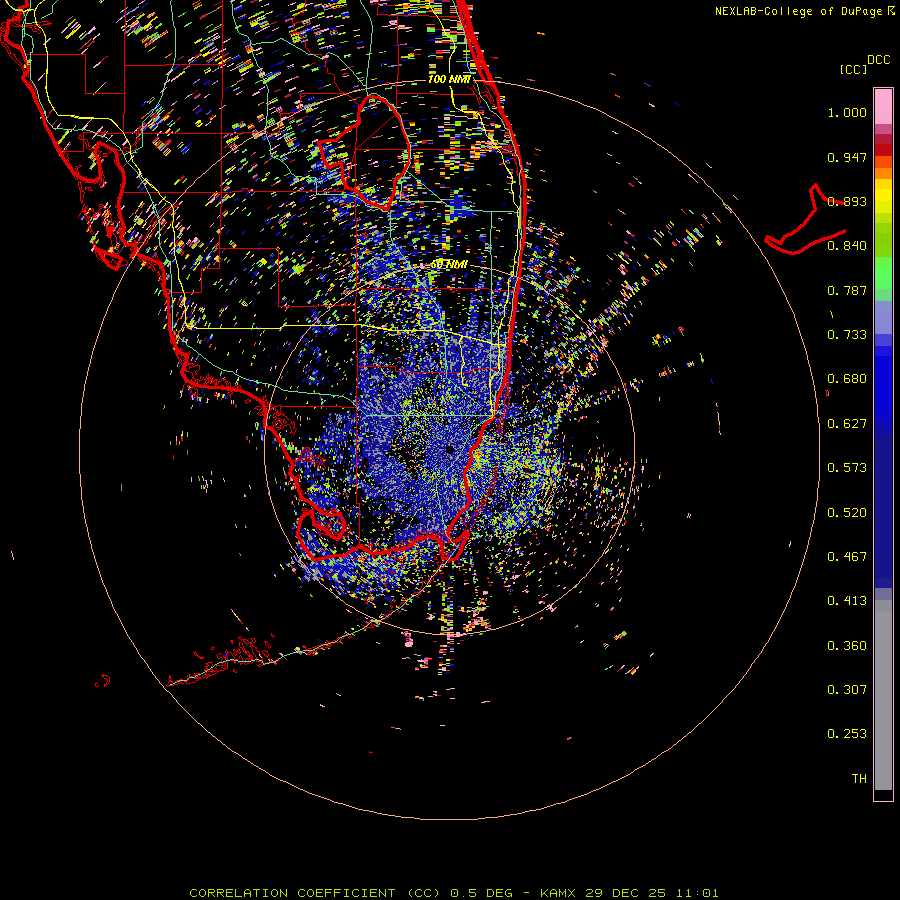Click the 0.520 scale value
The height and width of the screenshot is (900, 900).
pyautogui.click(x=847, y=513)
